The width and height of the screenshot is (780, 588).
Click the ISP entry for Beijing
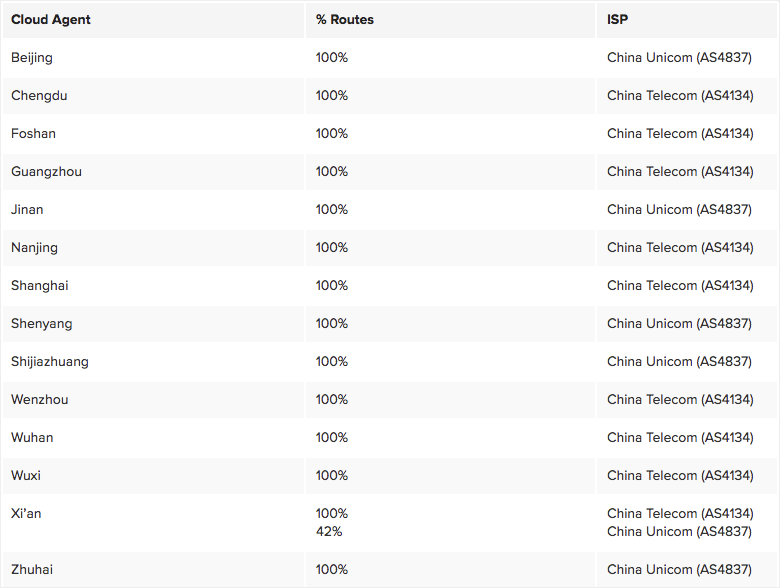[679, 58]
